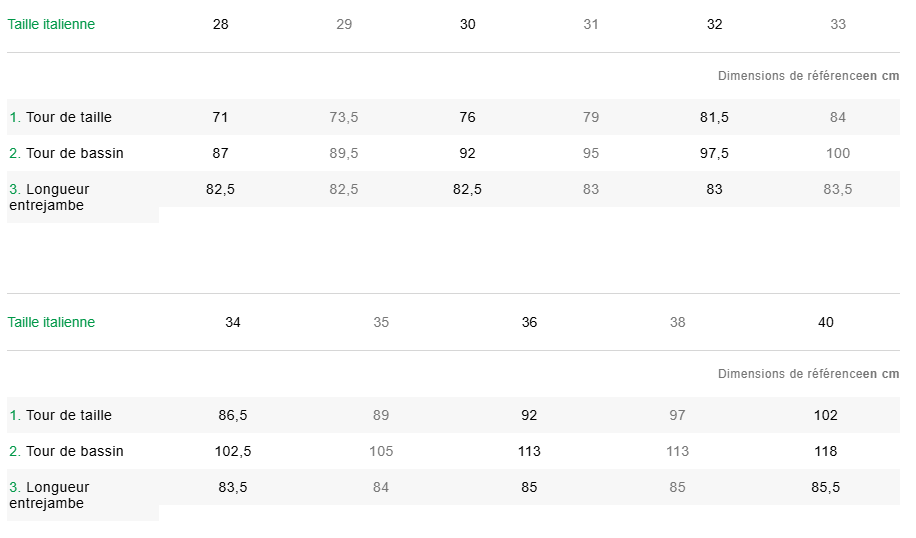The height and width of the screenshot is (538, 916).
Task: Click 'Longueur entrejambe' label in top table
Action: coord(58,196)
